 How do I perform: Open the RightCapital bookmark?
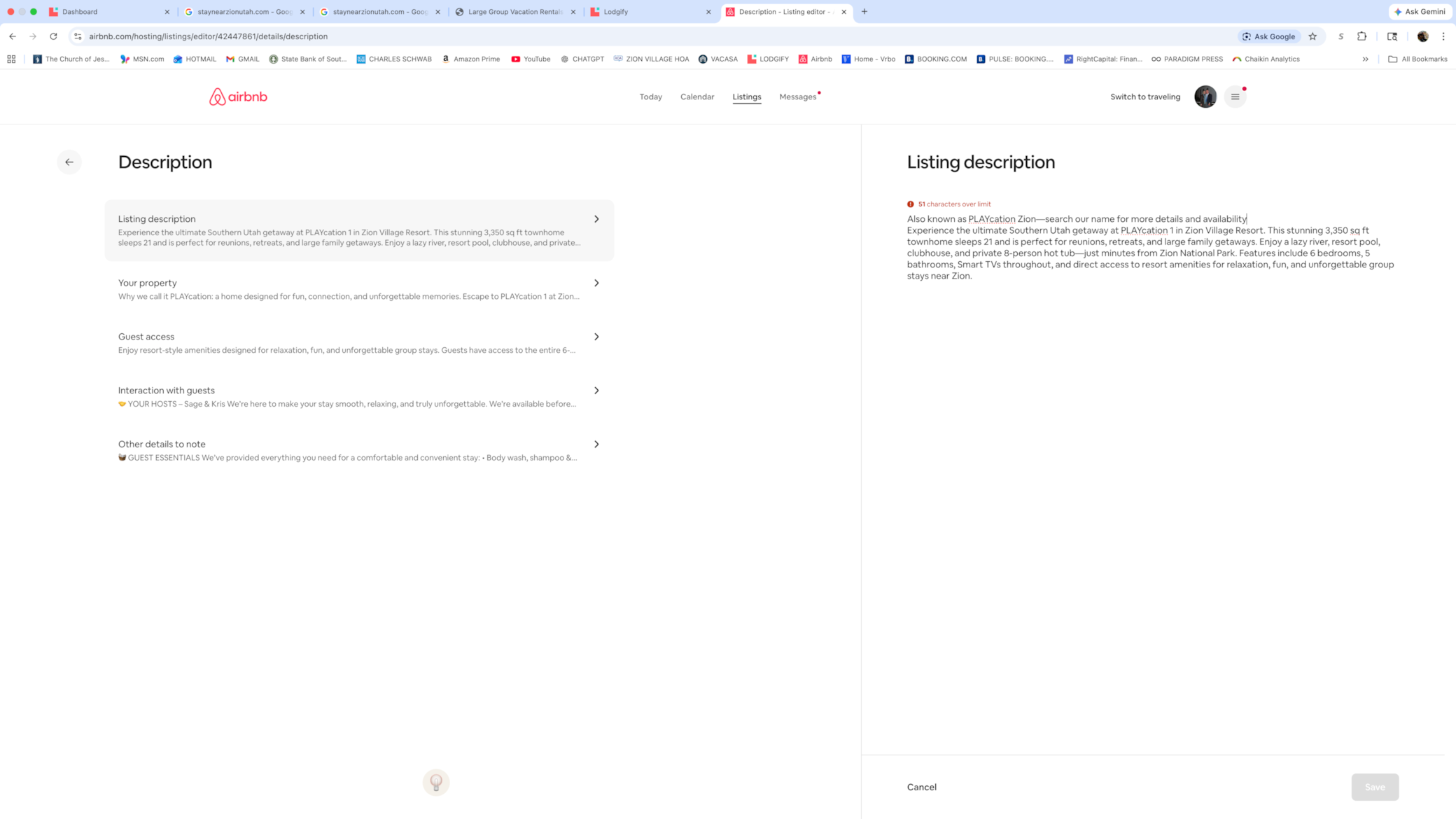[x=1103, y=59]
